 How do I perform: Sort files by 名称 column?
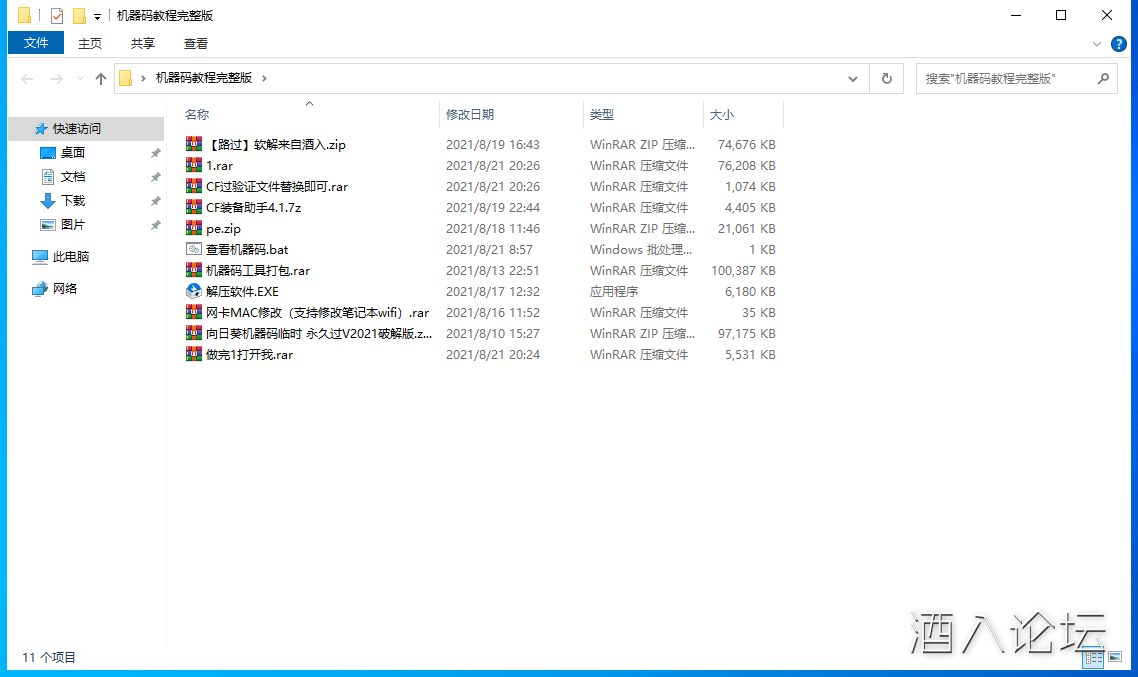click(197, 115)
